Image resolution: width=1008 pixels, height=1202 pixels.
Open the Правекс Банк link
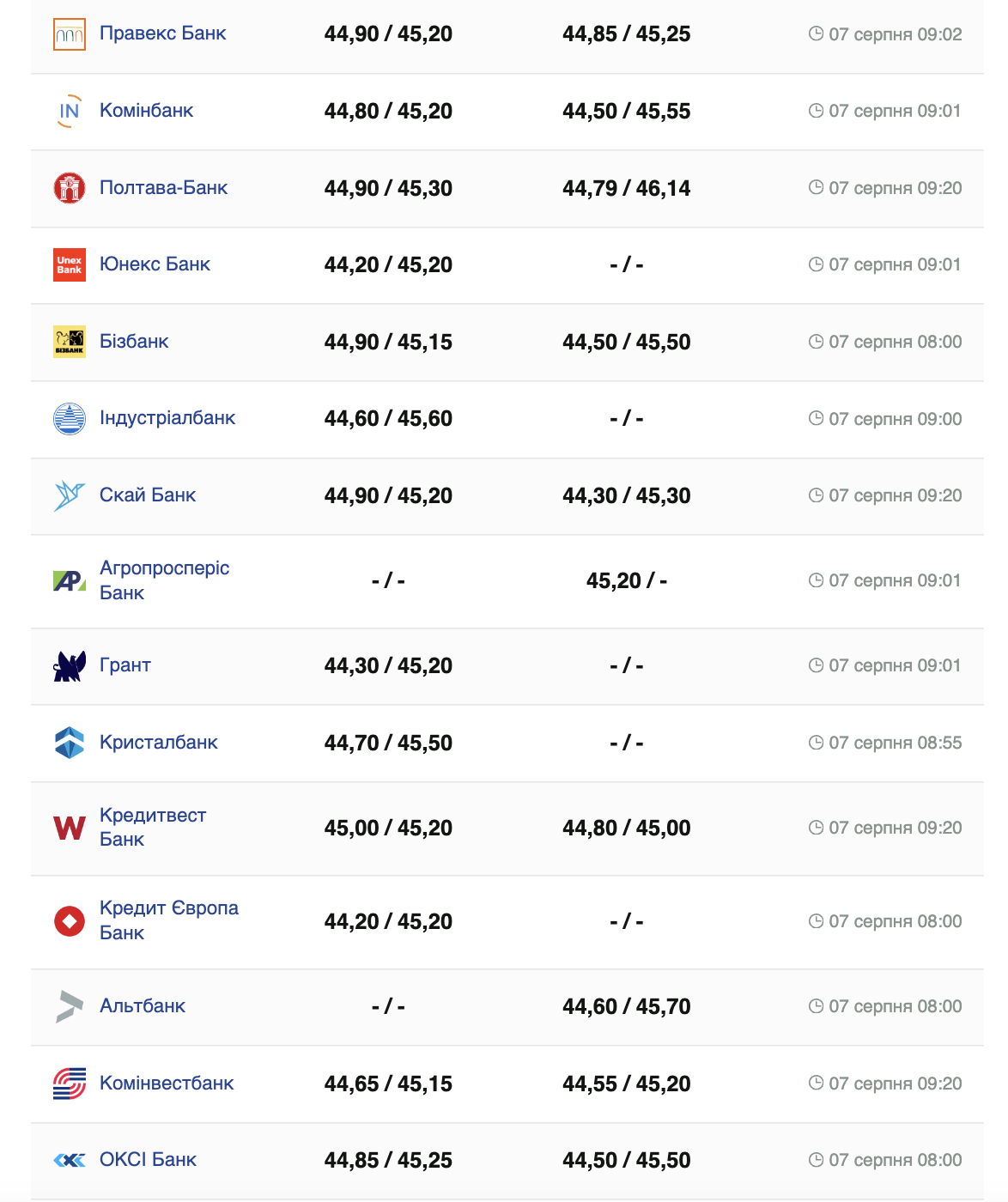pos(163,33)
